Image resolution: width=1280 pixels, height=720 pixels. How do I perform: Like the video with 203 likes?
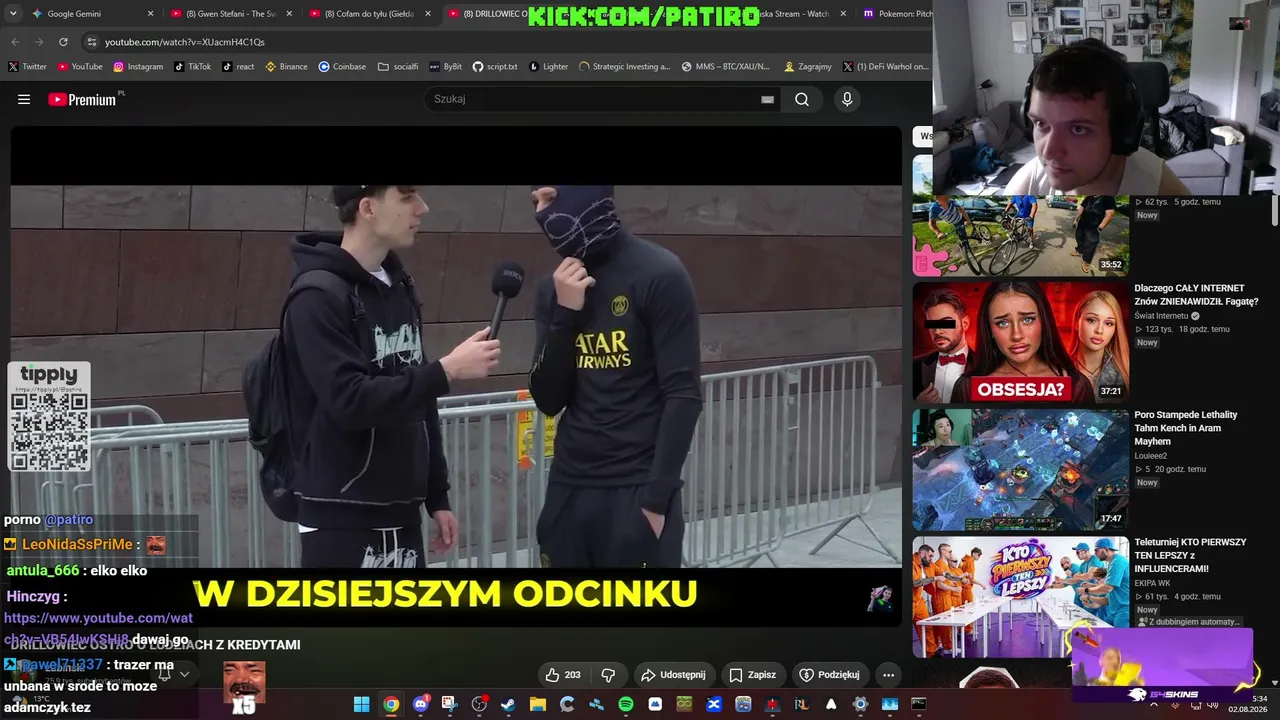(563, 675)
